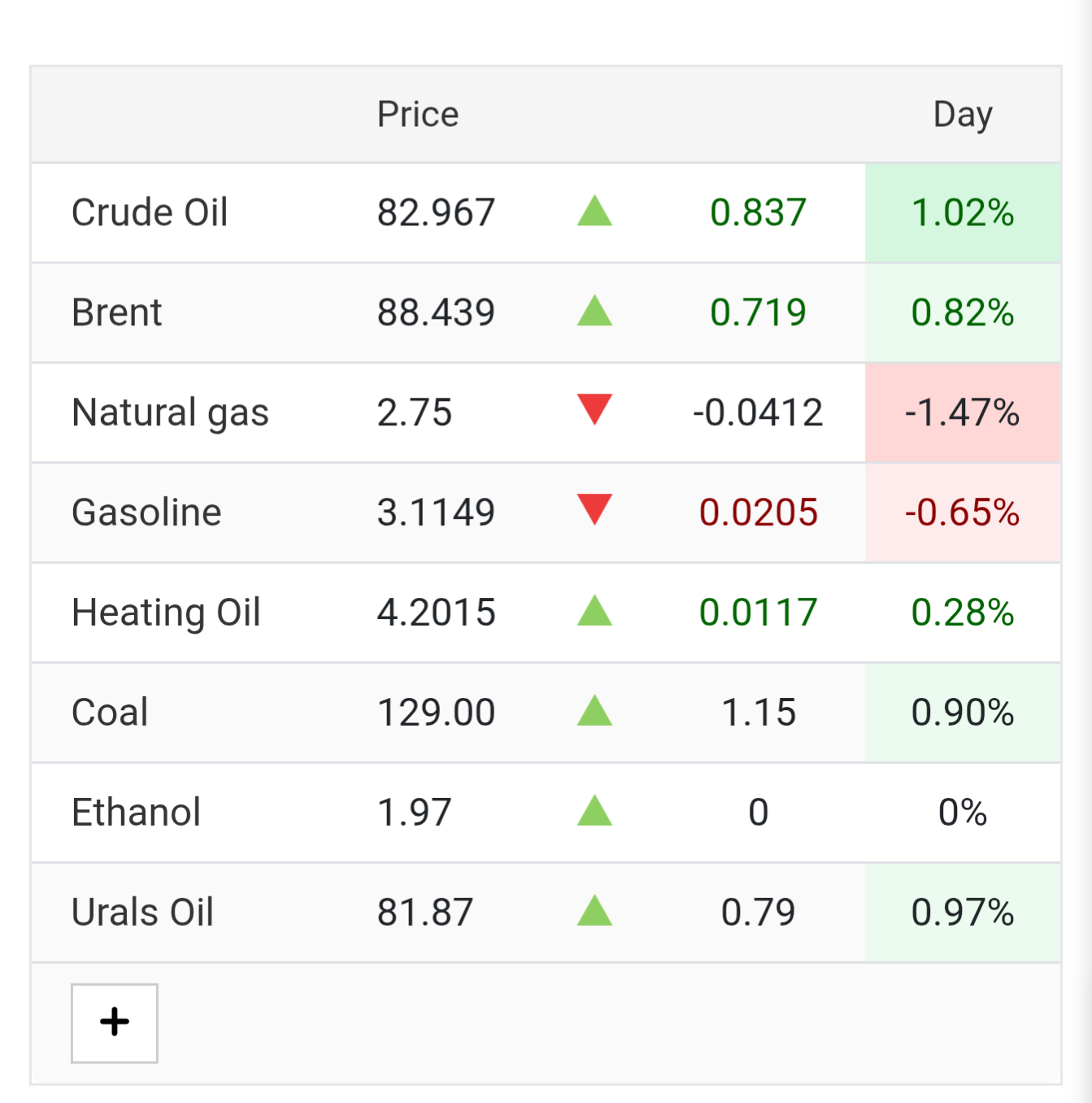The height and width of the screenshot is (1103, 1092).
Task: Click the red down arrow for Natural gas
Action: click(x=594, y=409)
